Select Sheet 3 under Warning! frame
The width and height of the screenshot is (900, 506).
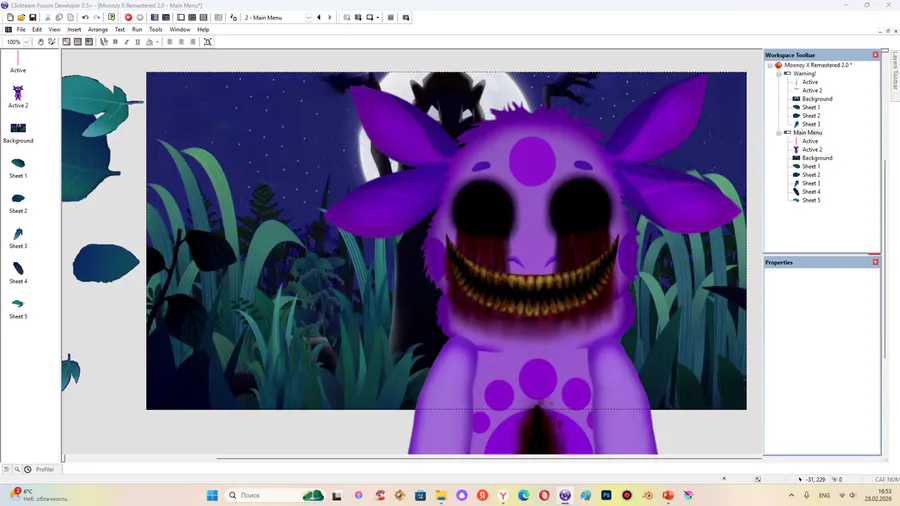coord(811,124)
